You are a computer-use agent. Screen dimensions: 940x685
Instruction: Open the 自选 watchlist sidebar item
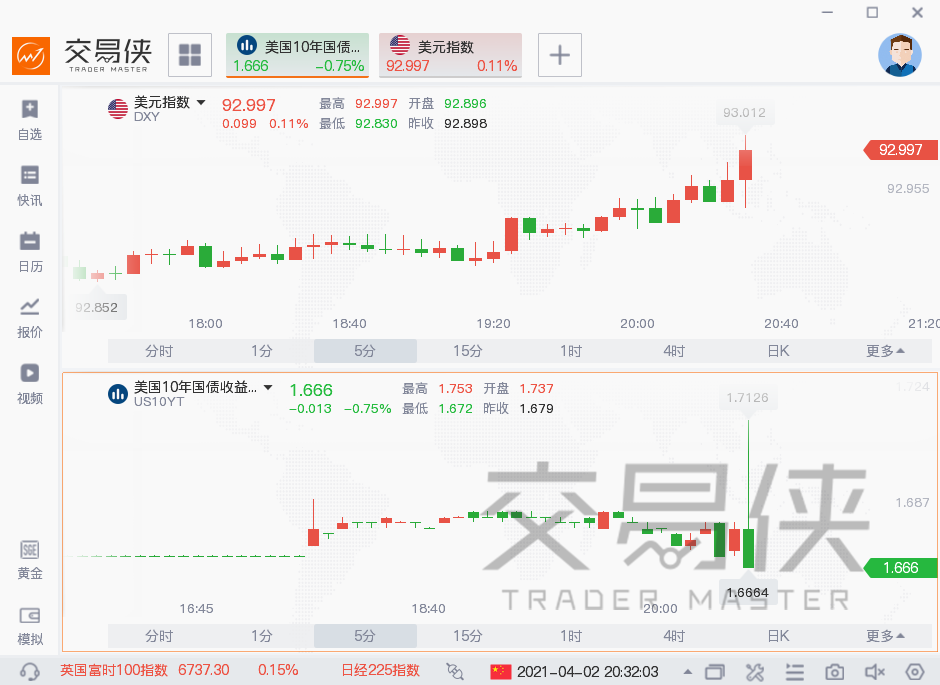(x=29, y=120)
